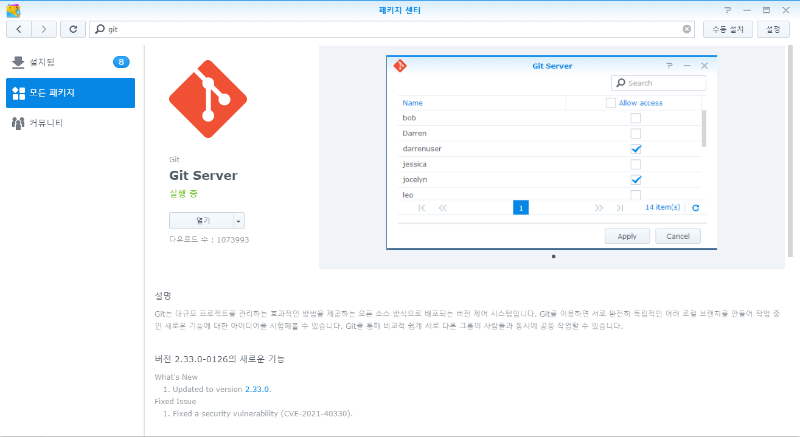This screenshot has width=800, height=437.
Task: Click the 버전 2.33.0-0126 heading
Action: [x=219, y=359]
